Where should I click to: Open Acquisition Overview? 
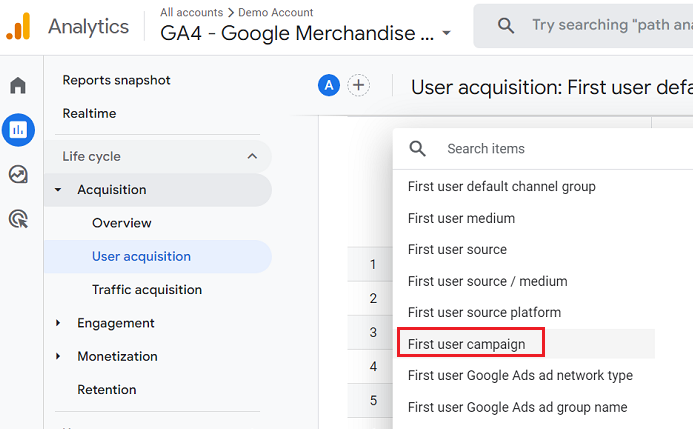click(x=122, y=223)
